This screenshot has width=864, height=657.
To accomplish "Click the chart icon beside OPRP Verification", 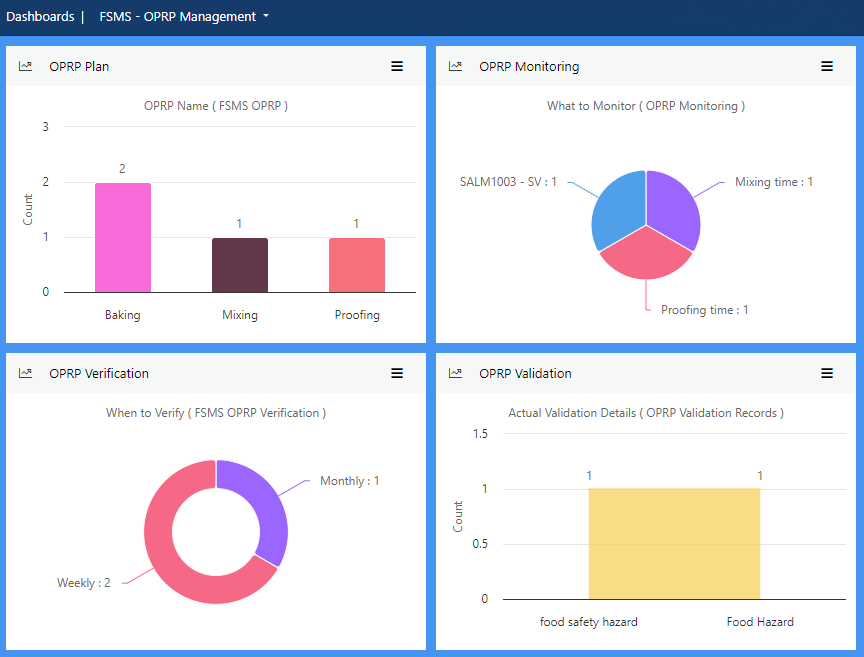I will tap(25, 373).
